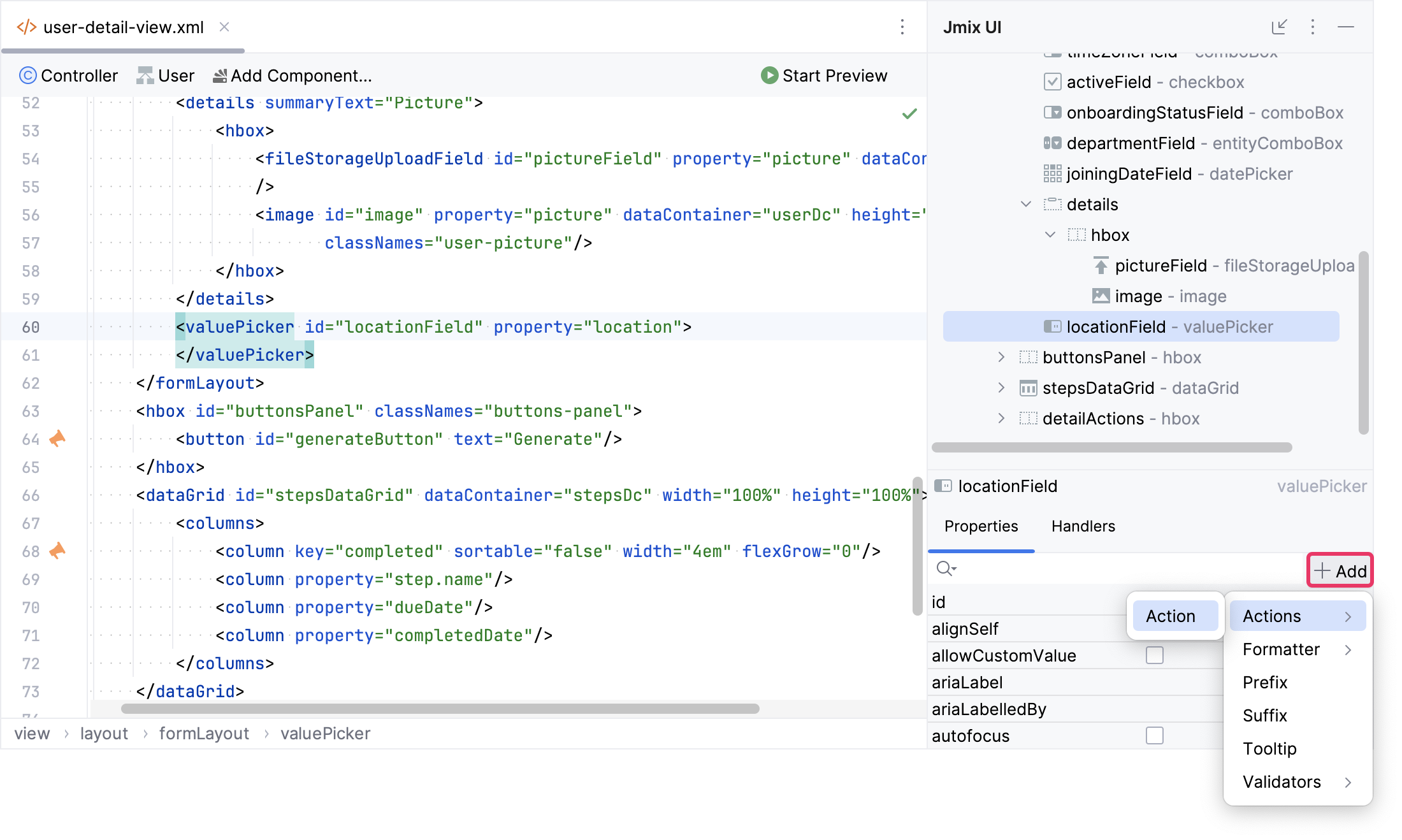The image size is (1402, 840).
Task: Collapse the details tree node
Action: [1026, 204]
